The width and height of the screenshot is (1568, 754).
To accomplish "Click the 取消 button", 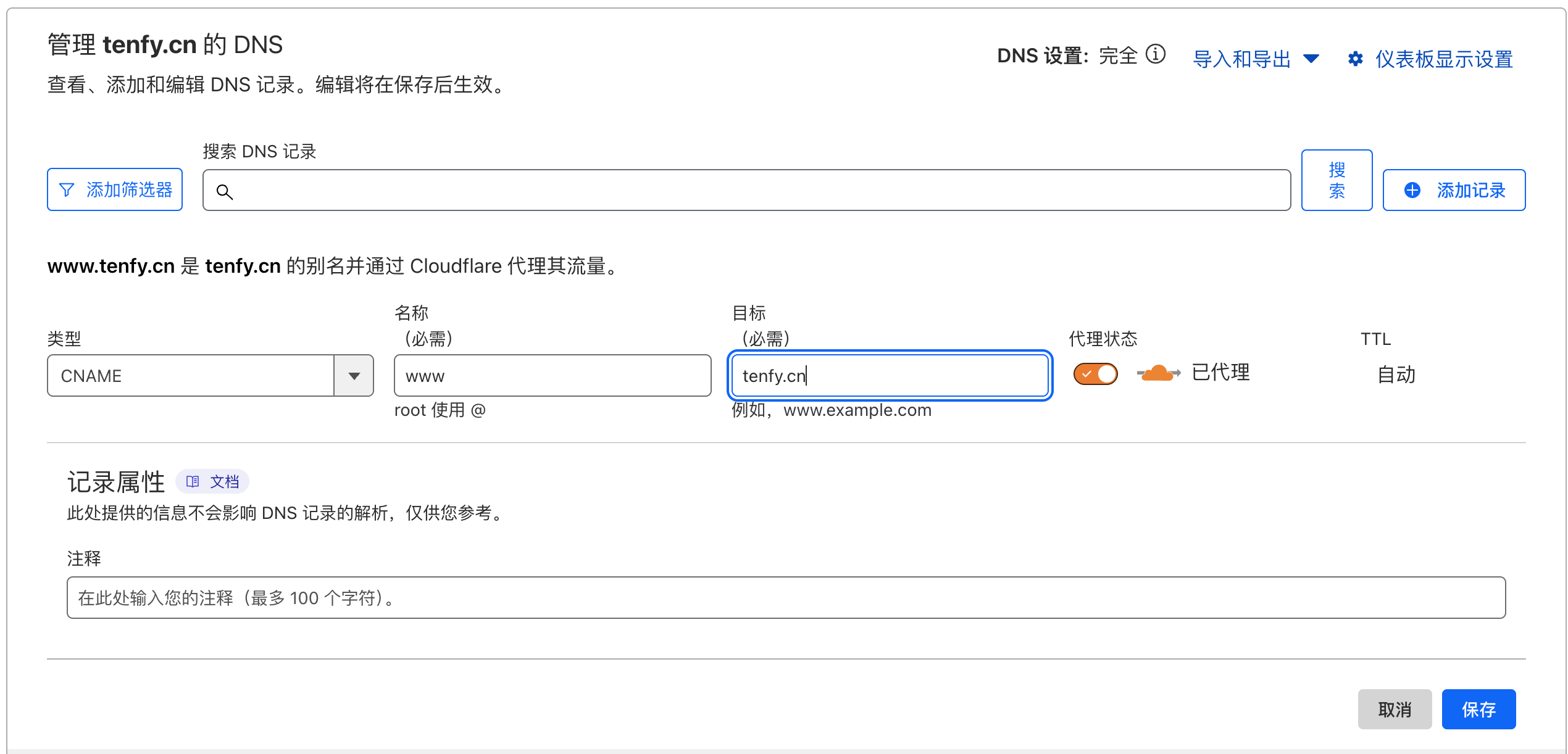I will pos(1395,709).
